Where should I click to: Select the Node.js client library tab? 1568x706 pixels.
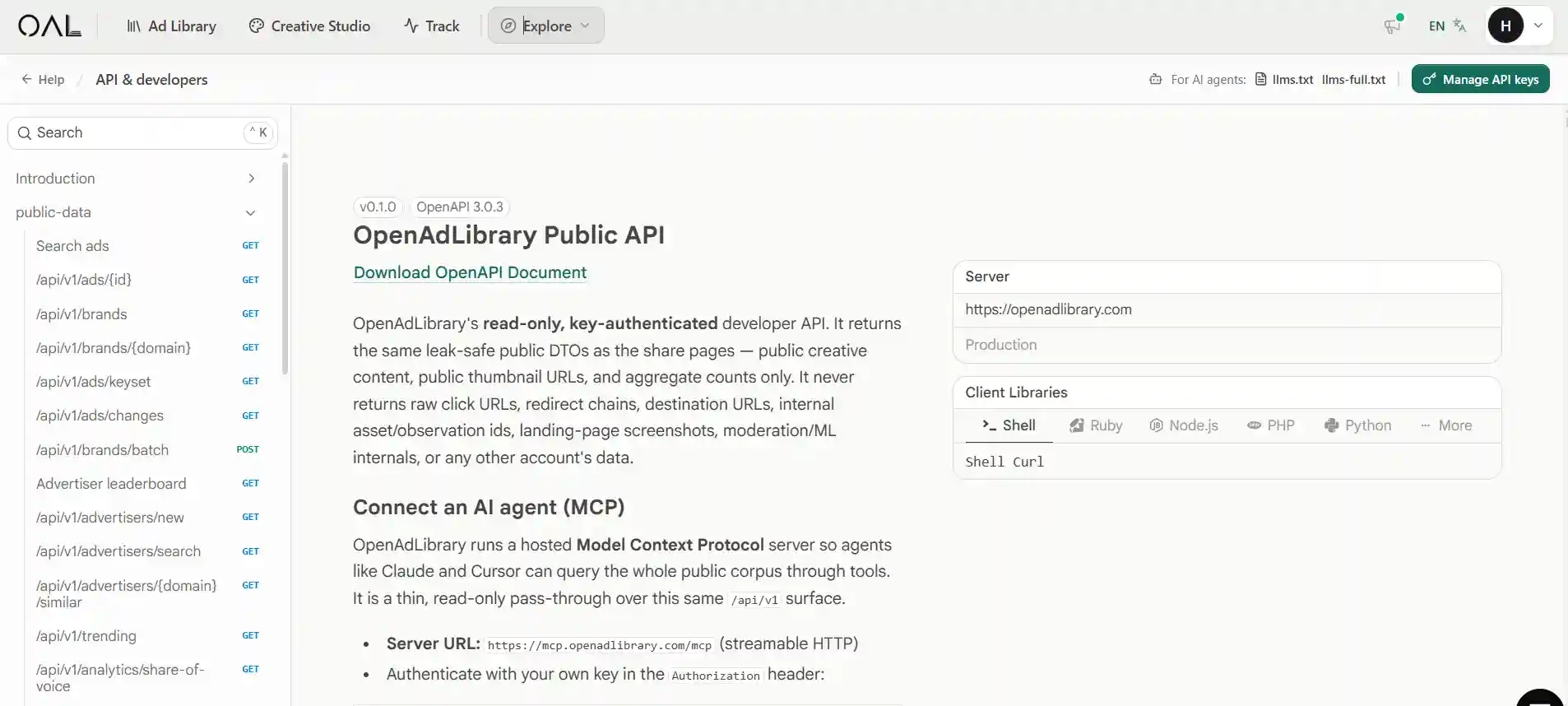point(1184,425)
